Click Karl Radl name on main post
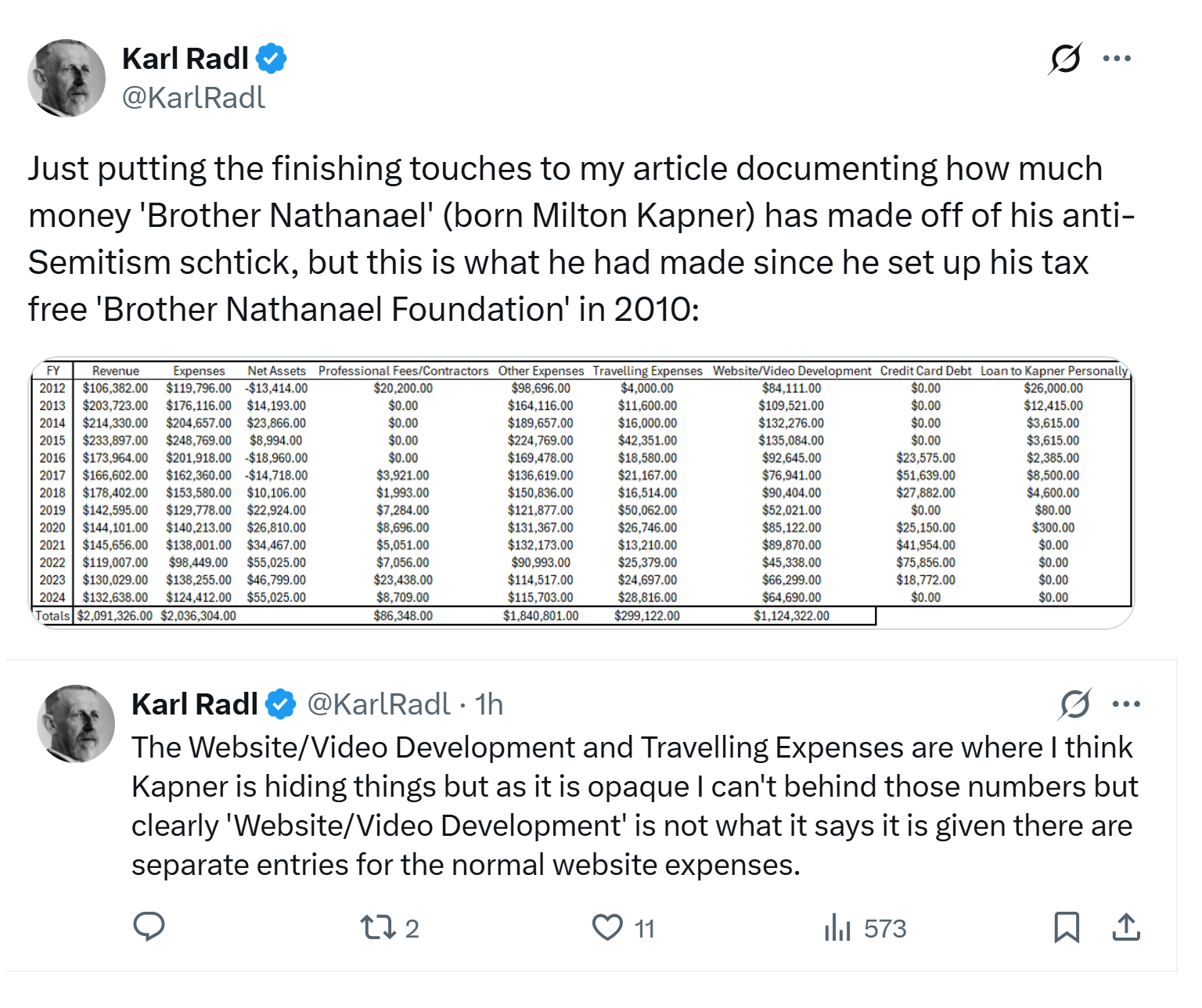This screenshot has height=1008, width=1202. coord(185,59)
